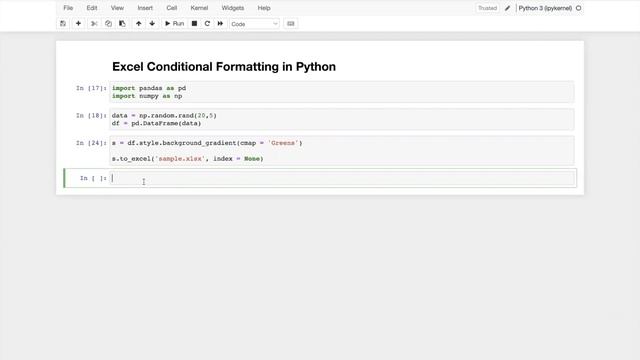640x360 pixels.
Task: Open the Edit menu
Action: pyautogui.click(x=92, y=8)
